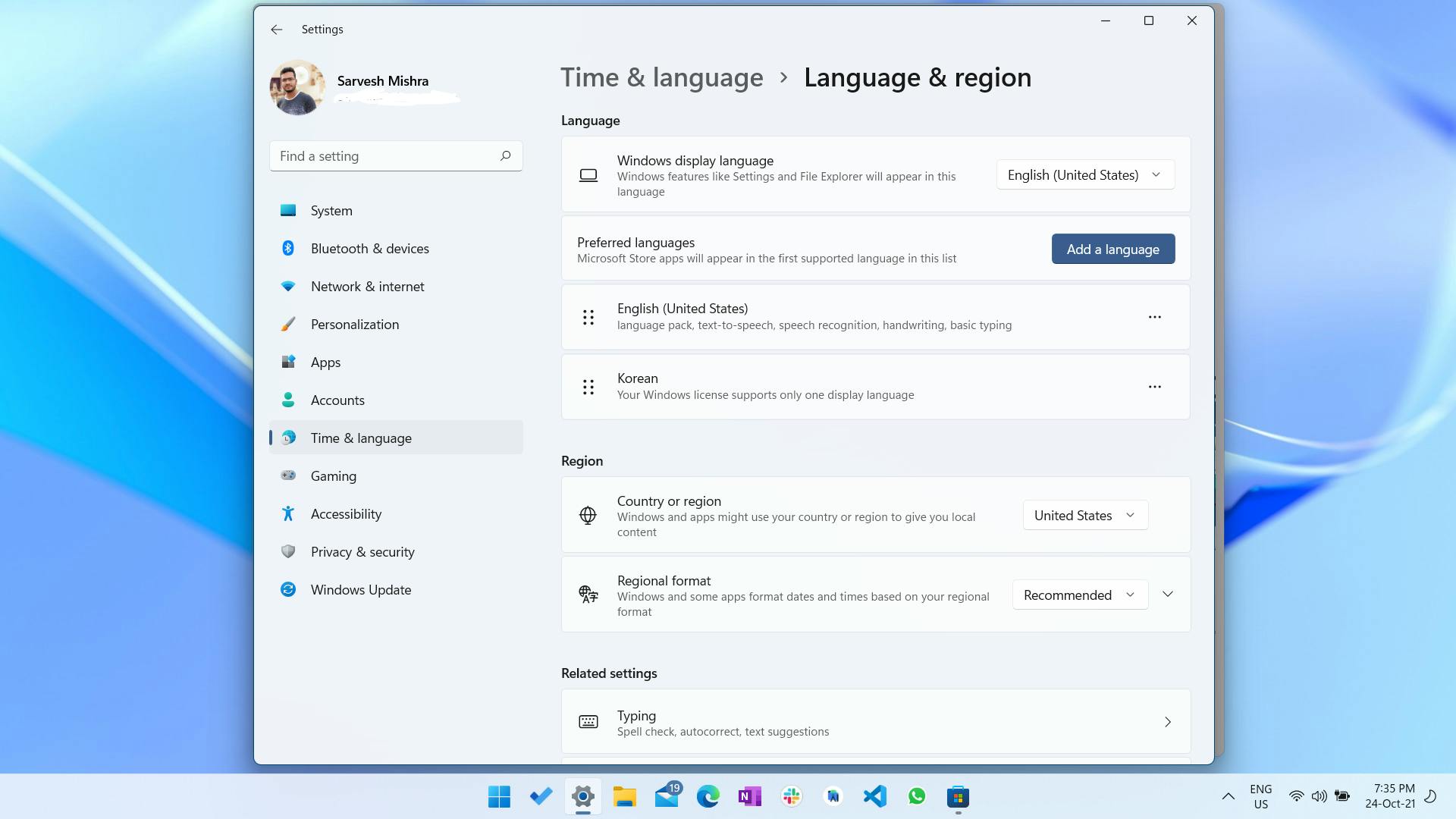The height and width of the screenshot is (819, 1456).
Task: Expand Korean language options
Action: pyautogui.click(x=1155, y=386)
